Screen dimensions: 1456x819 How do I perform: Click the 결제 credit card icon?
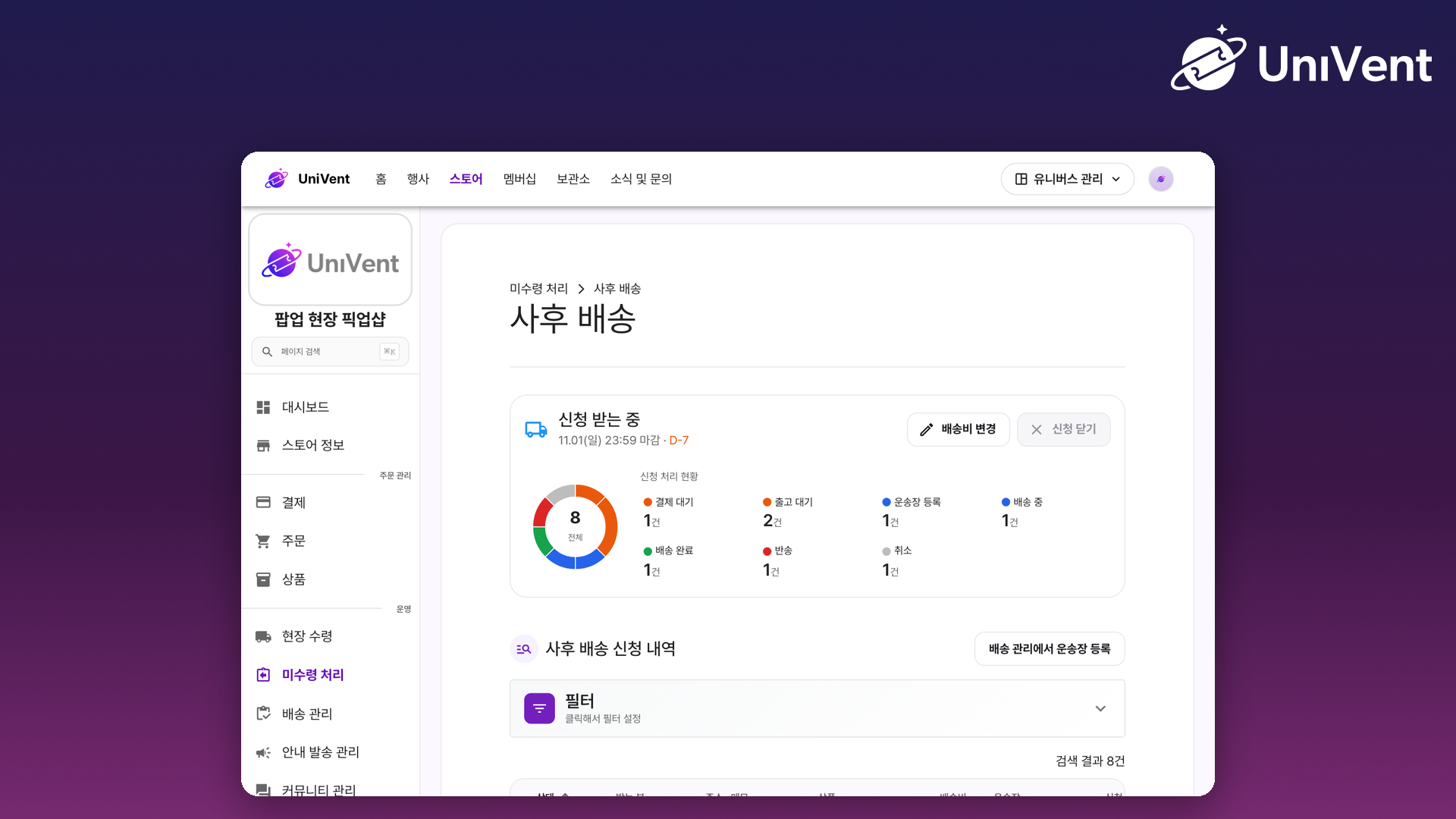263,502
